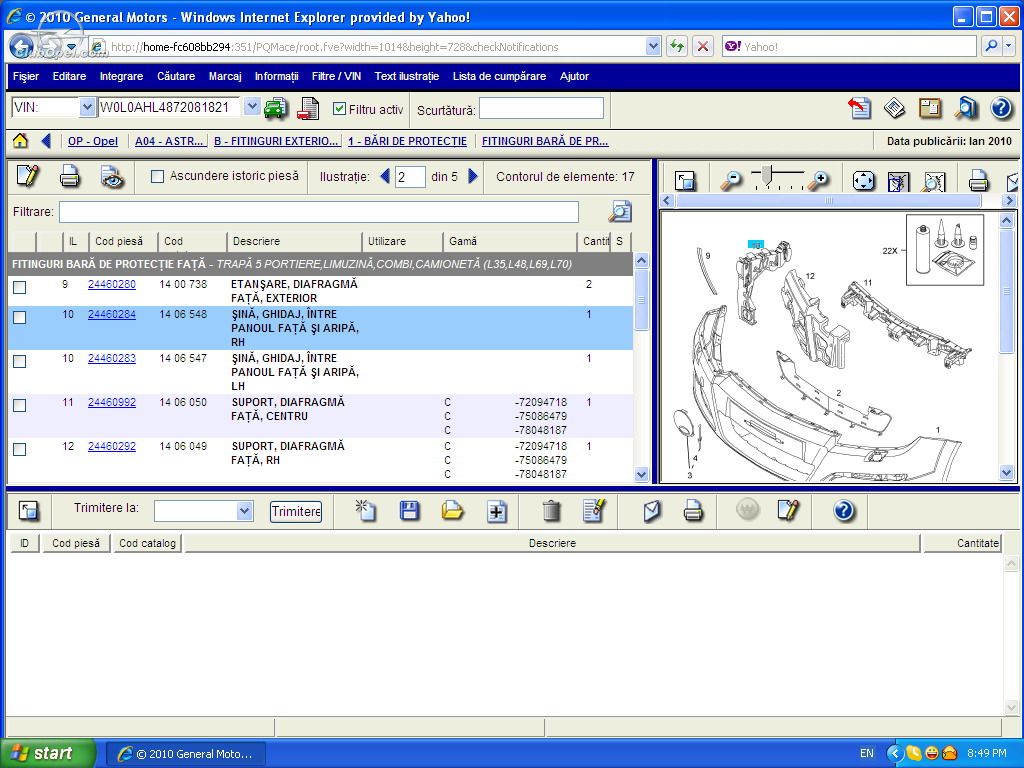
Task: Open the Trimitere la dropdown
Action: click(x=244, y=511)
